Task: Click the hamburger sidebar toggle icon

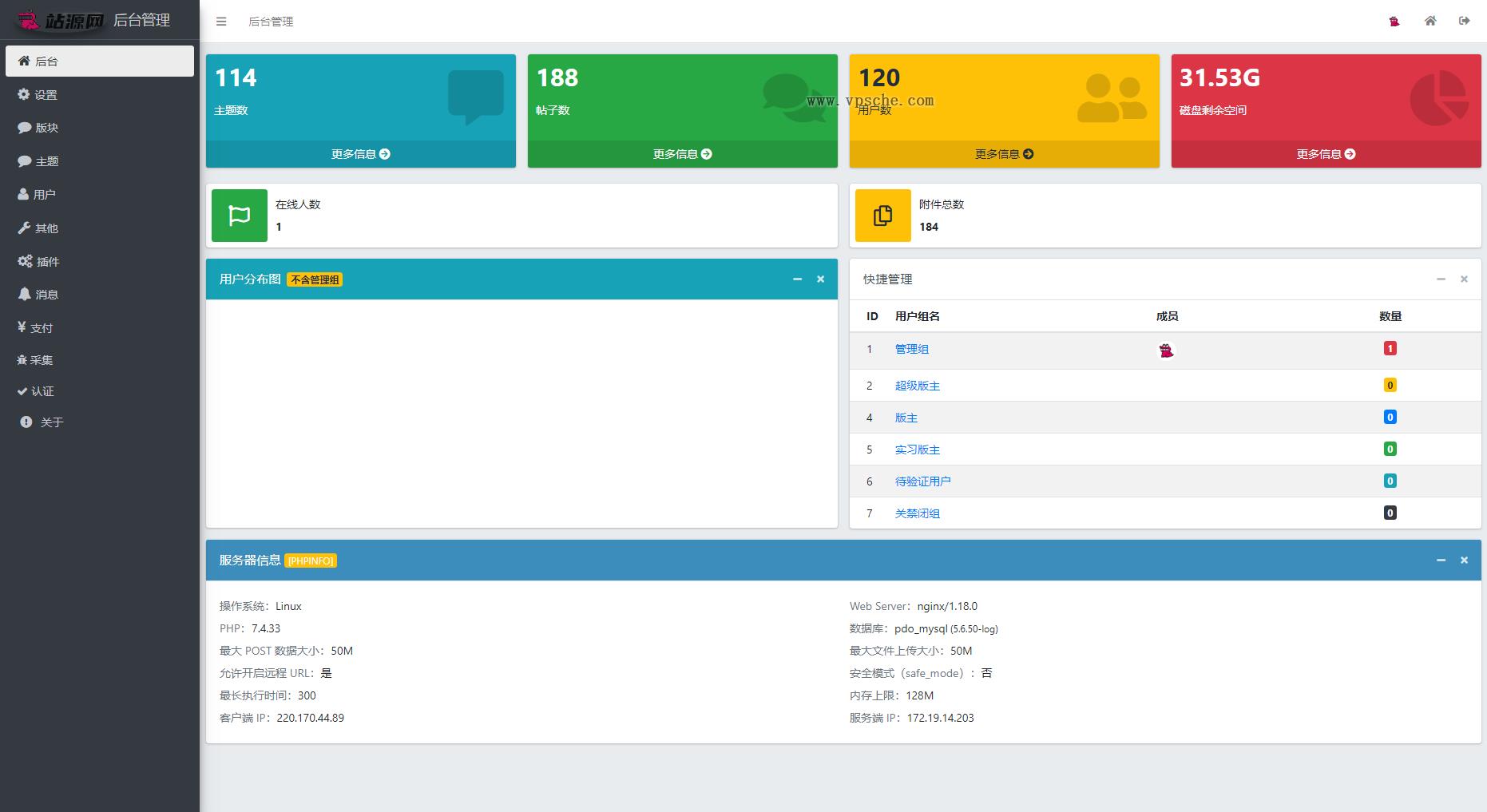Action: click(x=221, y=22)
